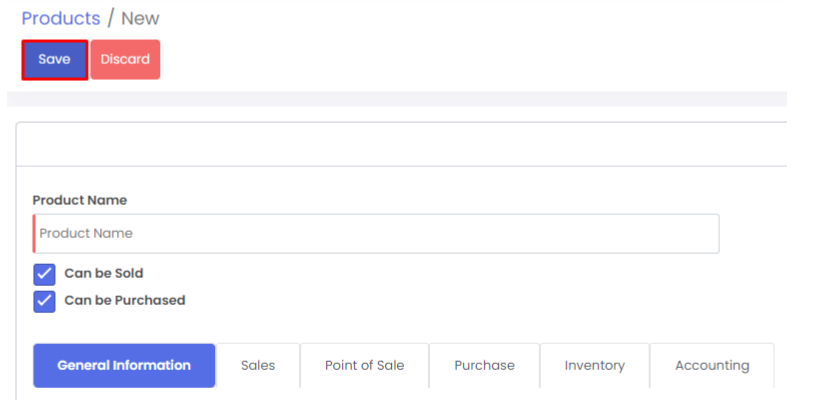This screenshot has width=814, height=410.
Task: Click the Save button
Action: pyautogui.click(x=54, y=60)
